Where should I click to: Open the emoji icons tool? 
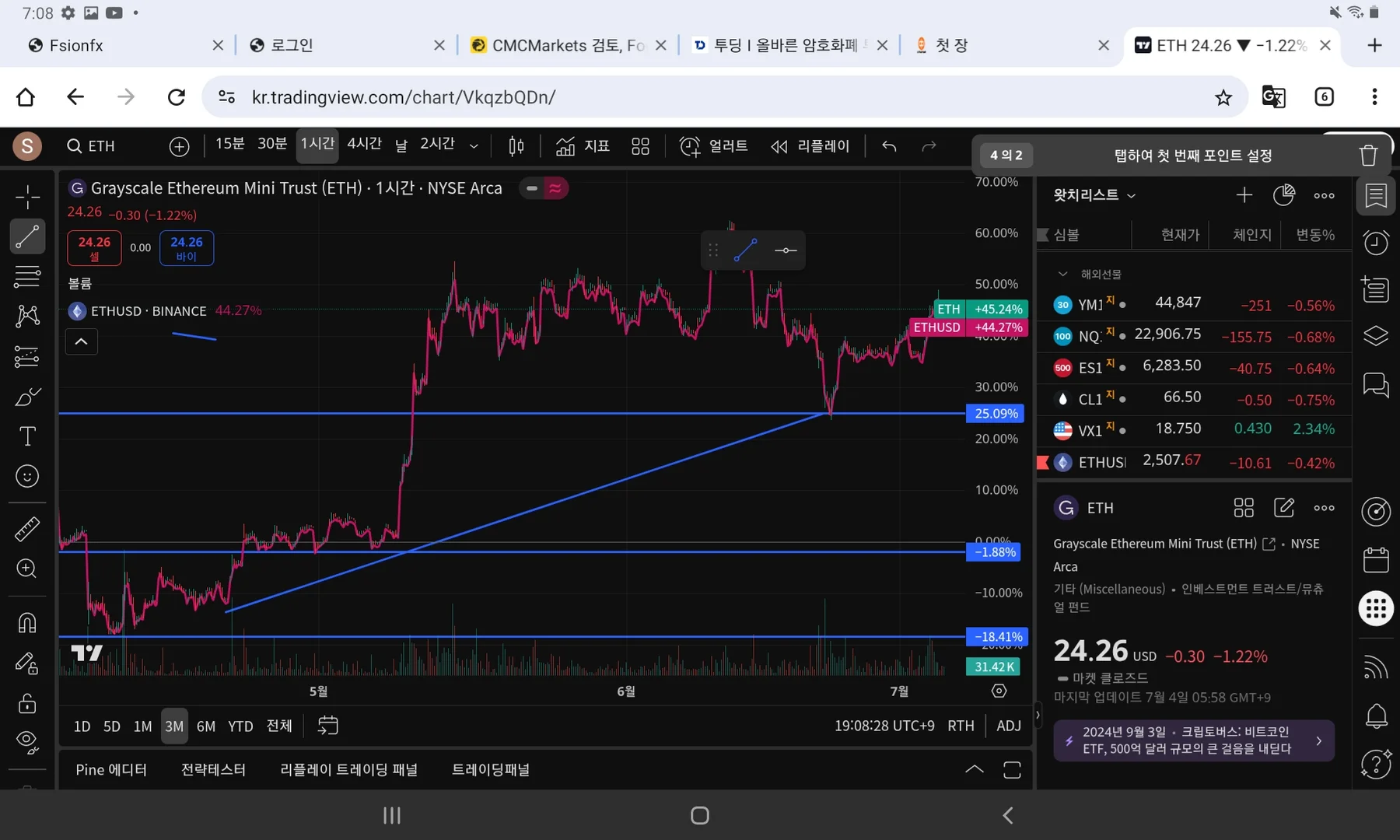coord(27,476)
